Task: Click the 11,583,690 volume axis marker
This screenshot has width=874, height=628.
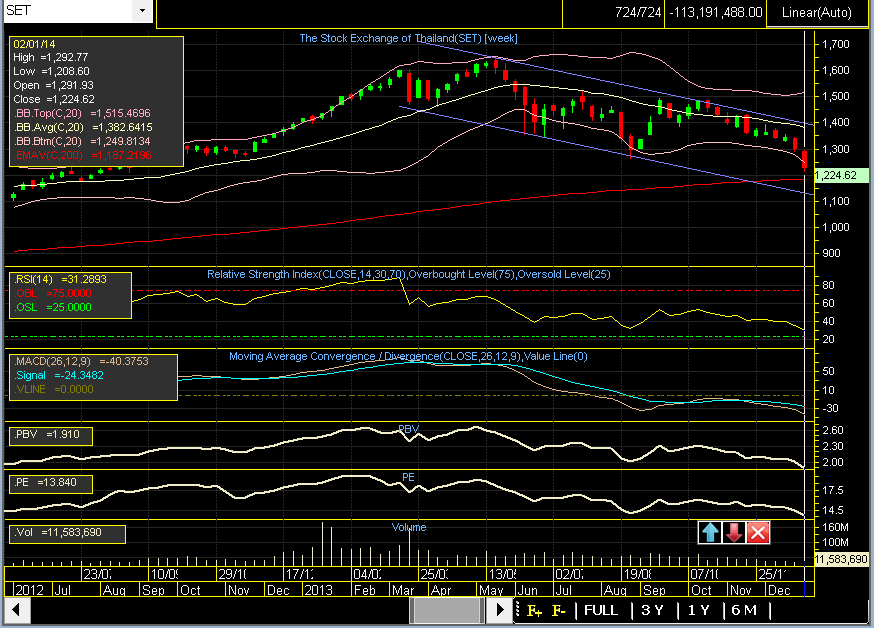Action: pos(841,559)
